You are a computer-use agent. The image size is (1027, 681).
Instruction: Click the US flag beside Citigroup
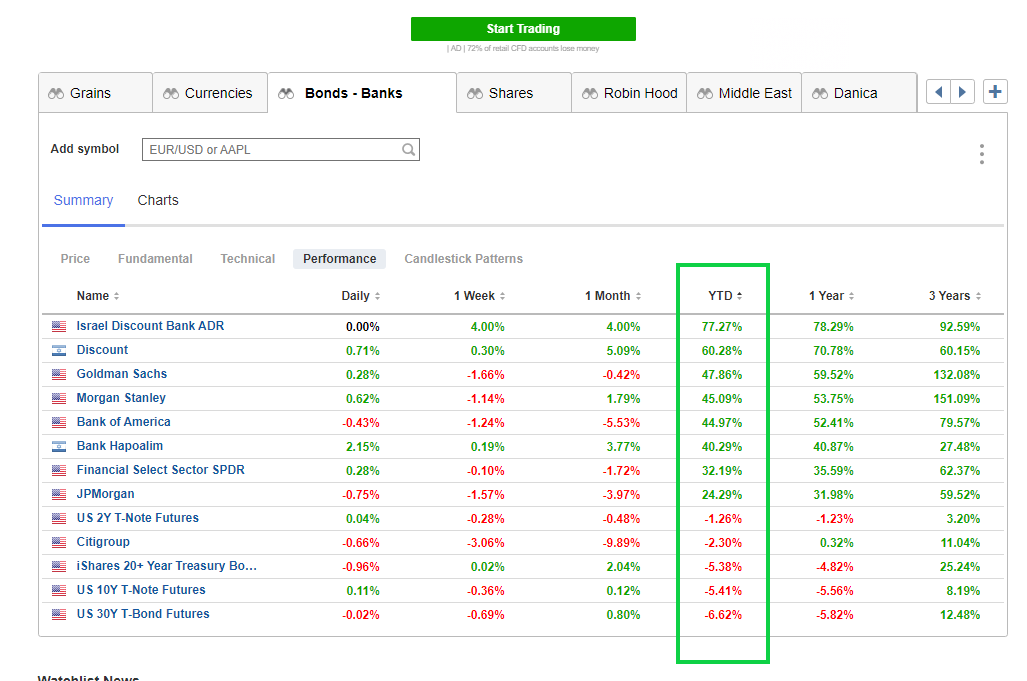(59, 543)
